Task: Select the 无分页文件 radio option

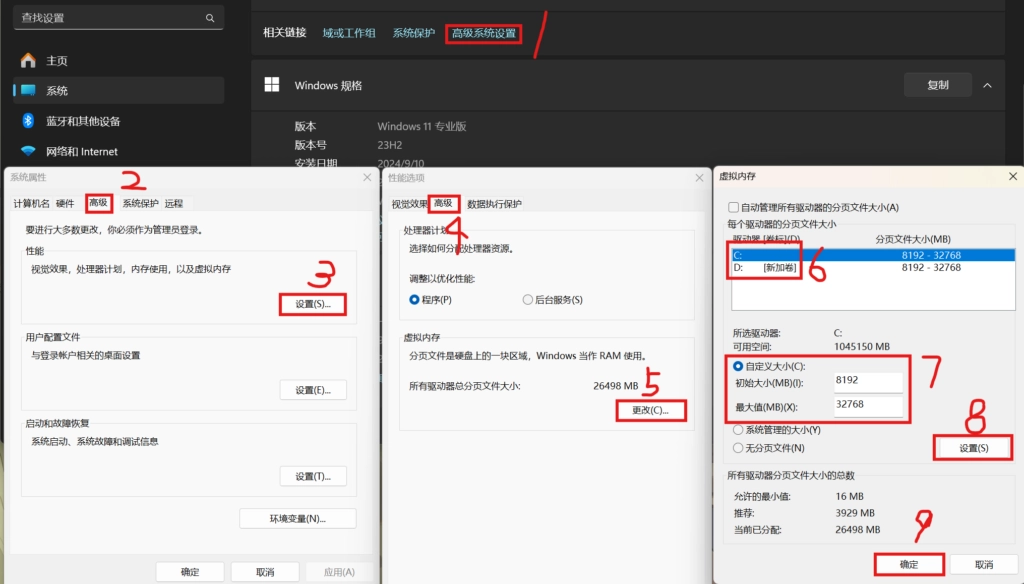Action: [x=738, y=448]
